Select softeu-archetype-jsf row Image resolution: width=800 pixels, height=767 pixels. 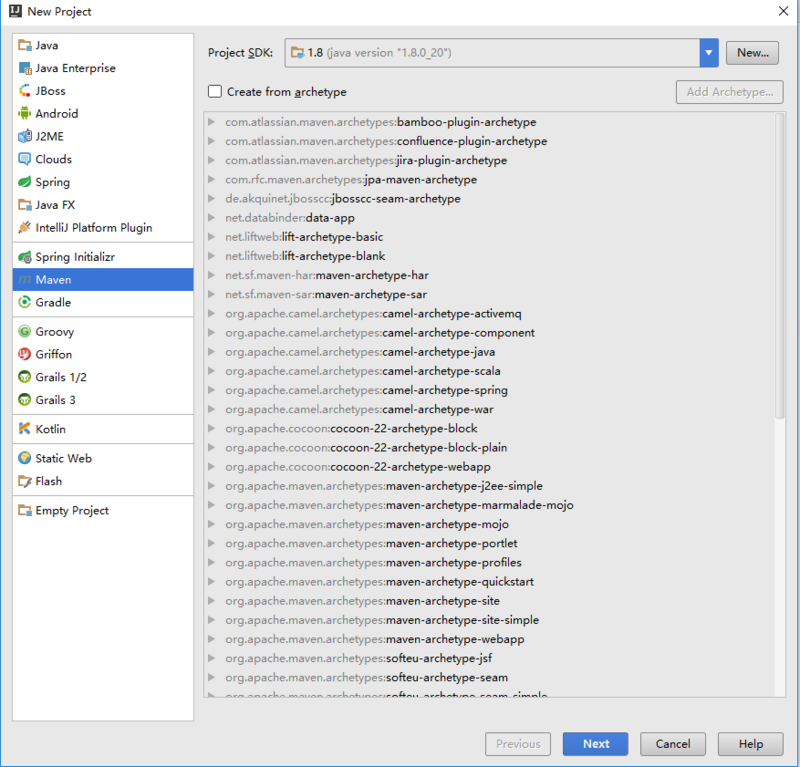coord(489,658)
